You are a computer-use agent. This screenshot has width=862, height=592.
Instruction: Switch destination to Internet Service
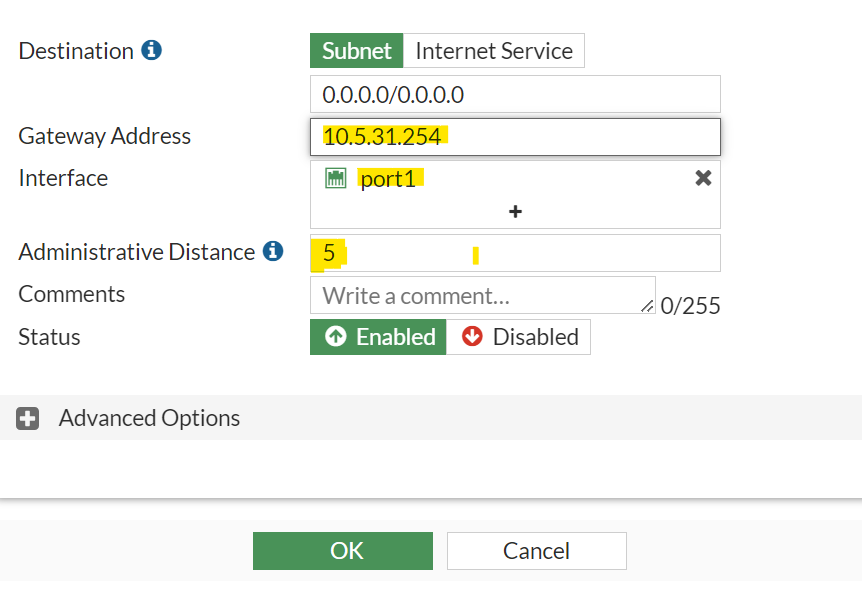click(x=494, y=51)
